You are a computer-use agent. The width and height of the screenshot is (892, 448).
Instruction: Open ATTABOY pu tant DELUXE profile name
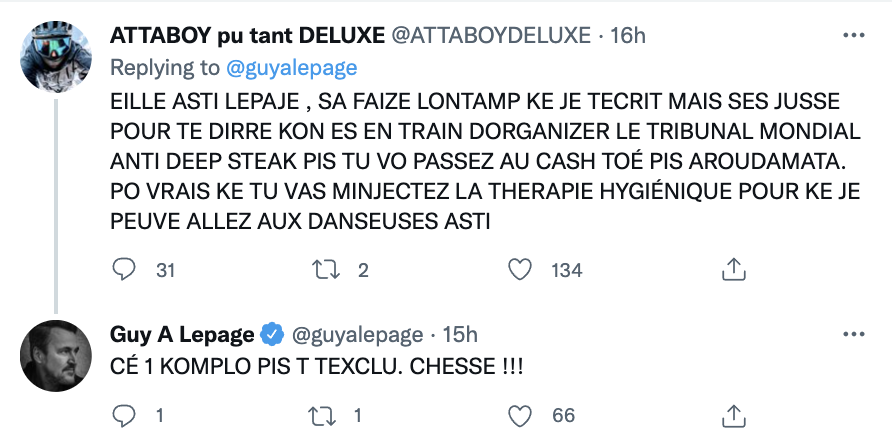click(247, 35)
